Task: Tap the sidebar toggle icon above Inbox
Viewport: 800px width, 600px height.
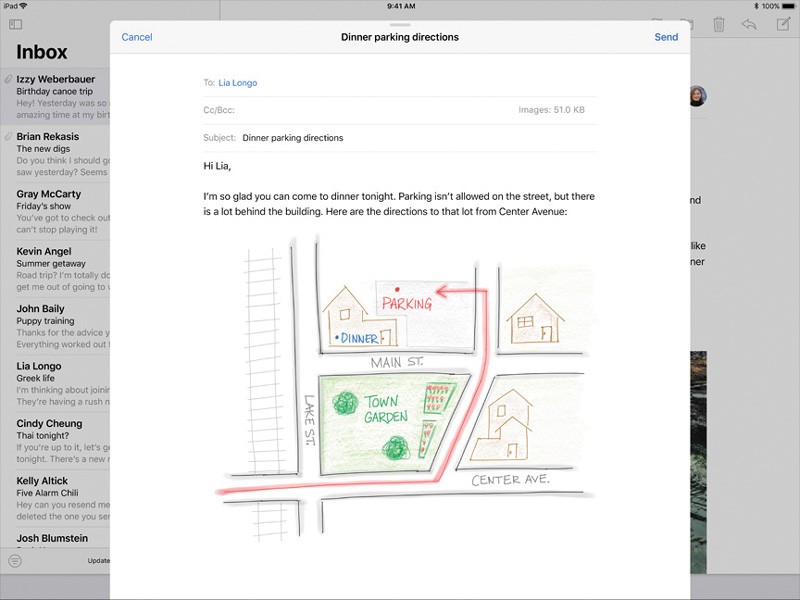Action: pos(15,24)
